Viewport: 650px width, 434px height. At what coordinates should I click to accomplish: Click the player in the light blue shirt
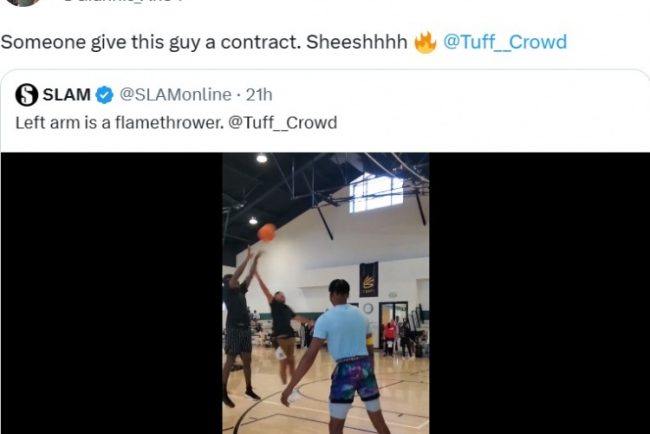342,356
